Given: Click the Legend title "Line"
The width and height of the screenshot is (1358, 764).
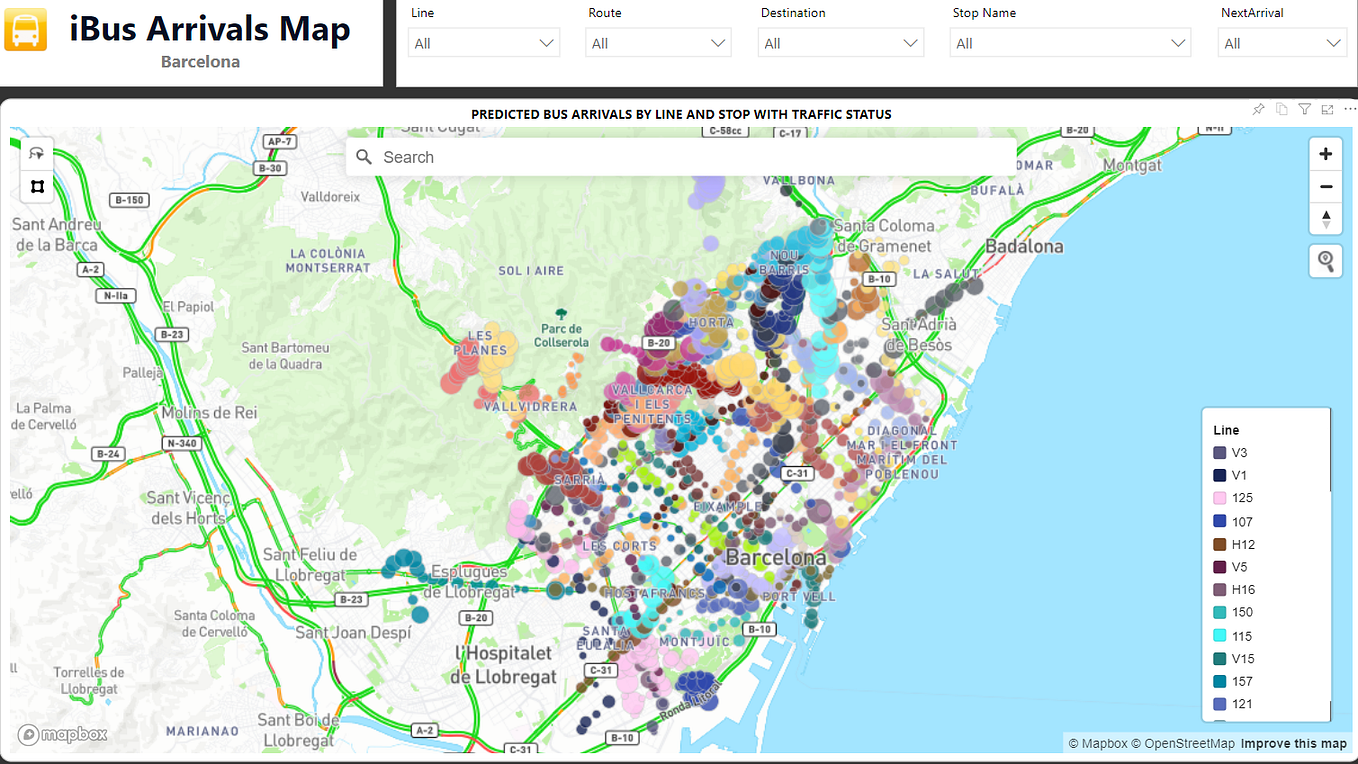Looking at the screenshot, I should [1226, 430].
